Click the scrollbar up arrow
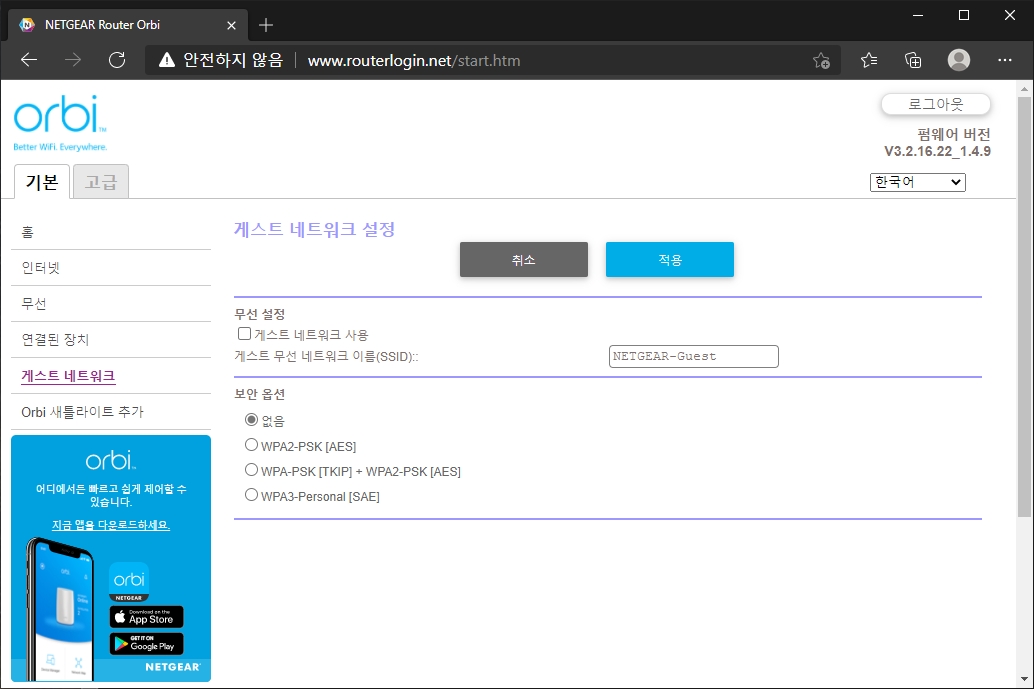 tap(1024, 88)
